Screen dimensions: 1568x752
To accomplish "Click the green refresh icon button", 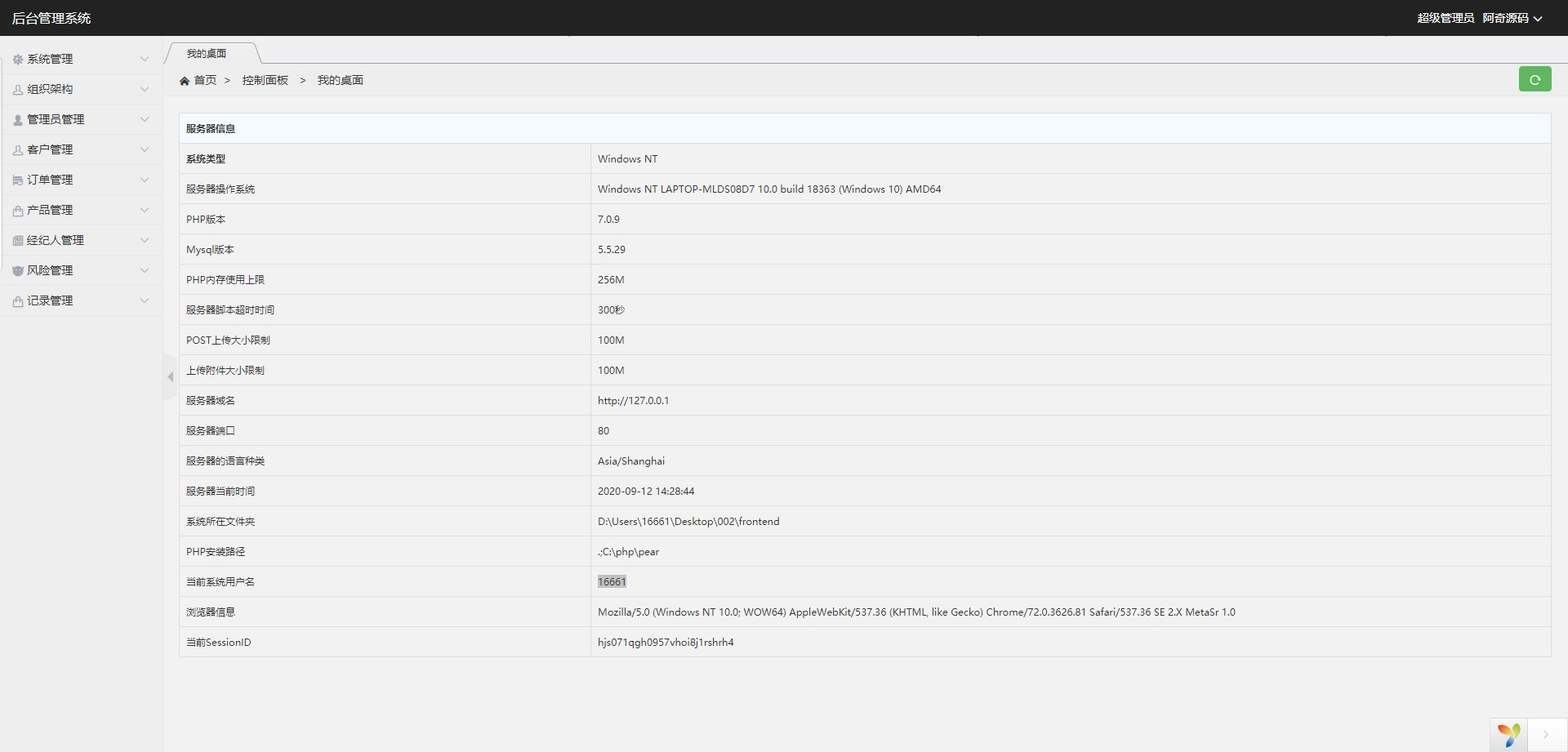I will pyautogui.click(x=1535, y=79).
